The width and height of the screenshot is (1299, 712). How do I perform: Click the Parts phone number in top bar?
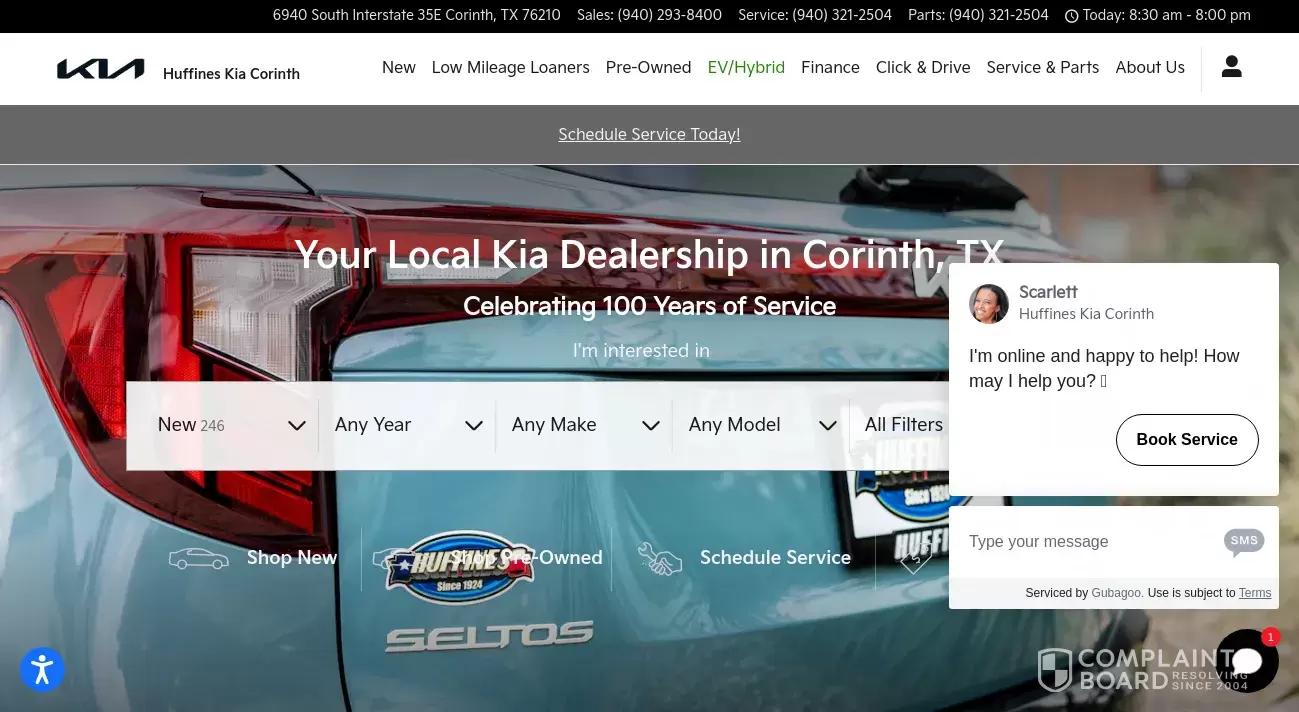coord(999,16)
